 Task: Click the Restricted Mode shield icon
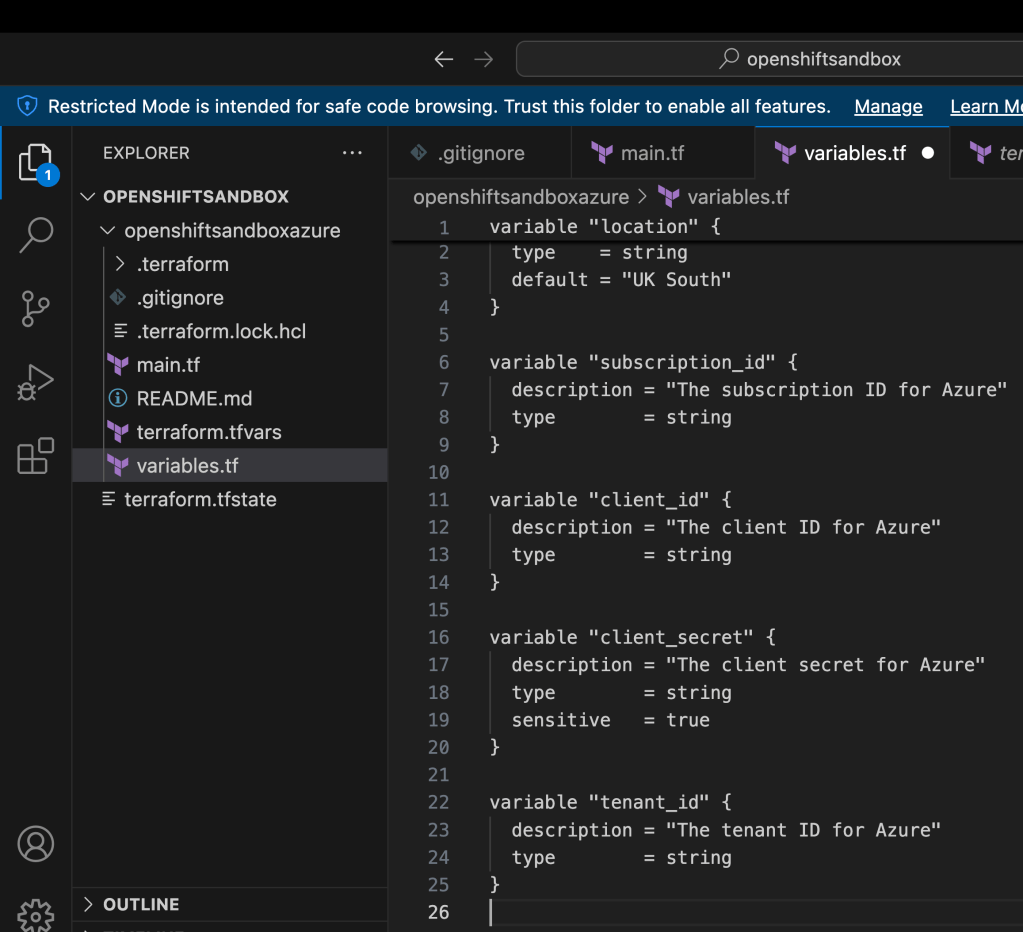[x=27, y=106]
